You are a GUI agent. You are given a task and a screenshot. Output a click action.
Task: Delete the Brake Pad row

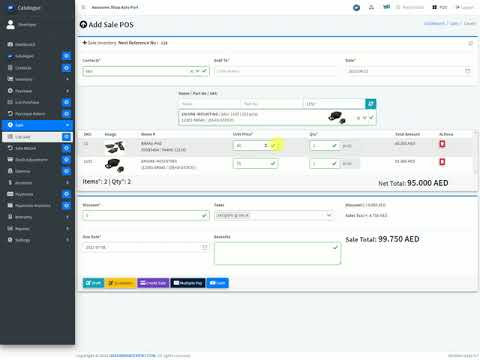click(x=442, y=144)
